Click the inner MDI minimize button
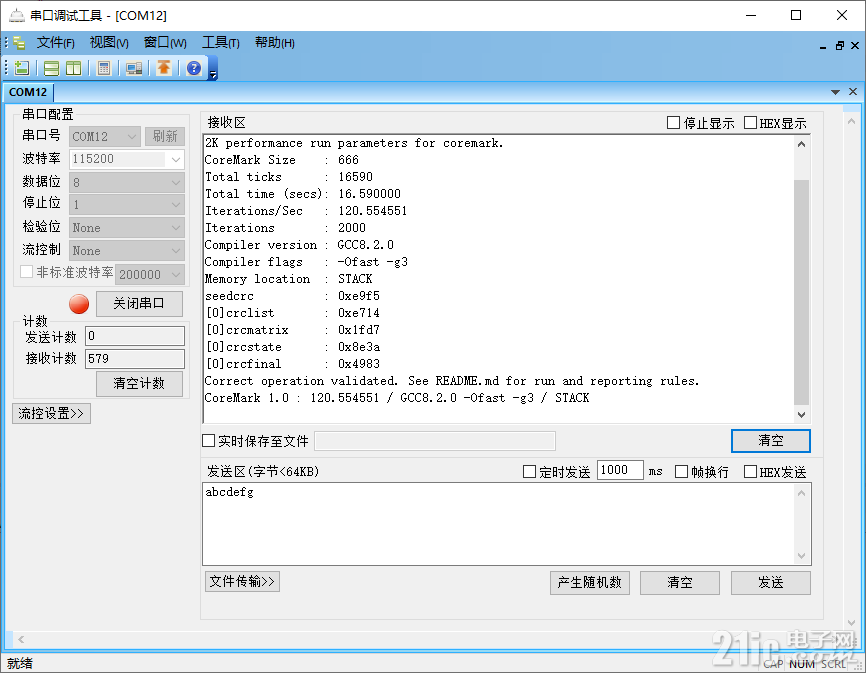866x673 pixels. 823,46
